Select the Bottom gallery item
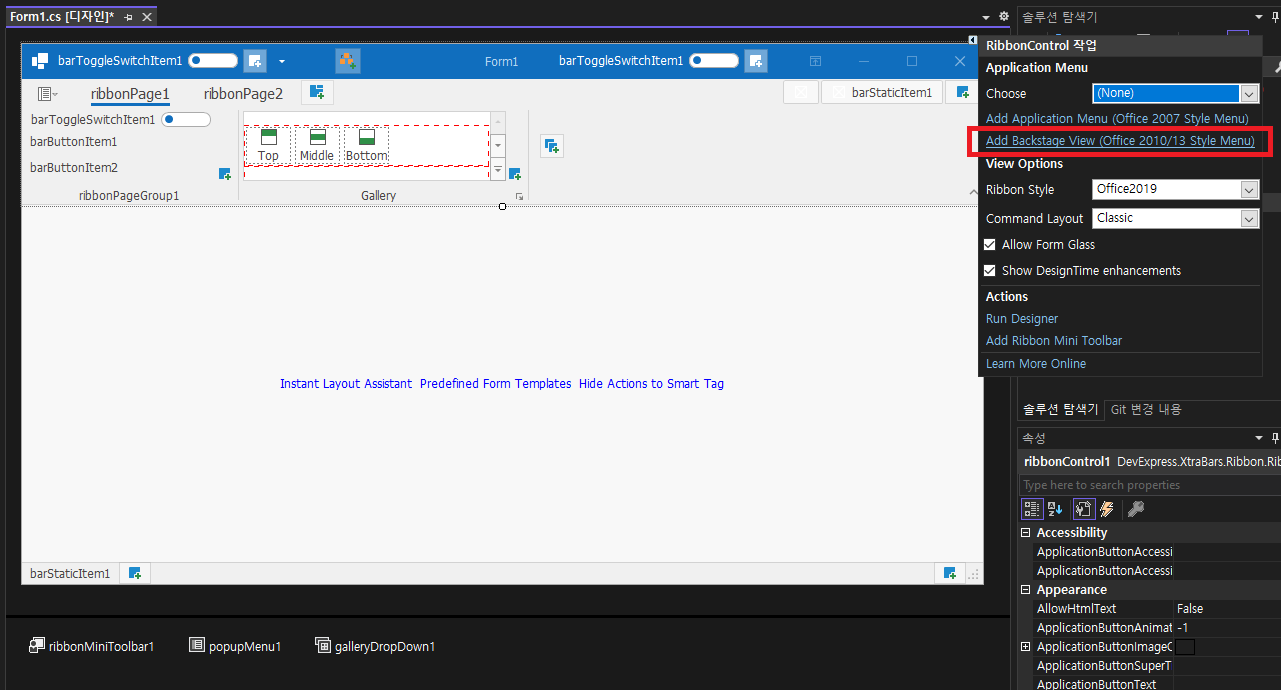The width and height of the screenshot is (1281, 690). tap(366, 145)
